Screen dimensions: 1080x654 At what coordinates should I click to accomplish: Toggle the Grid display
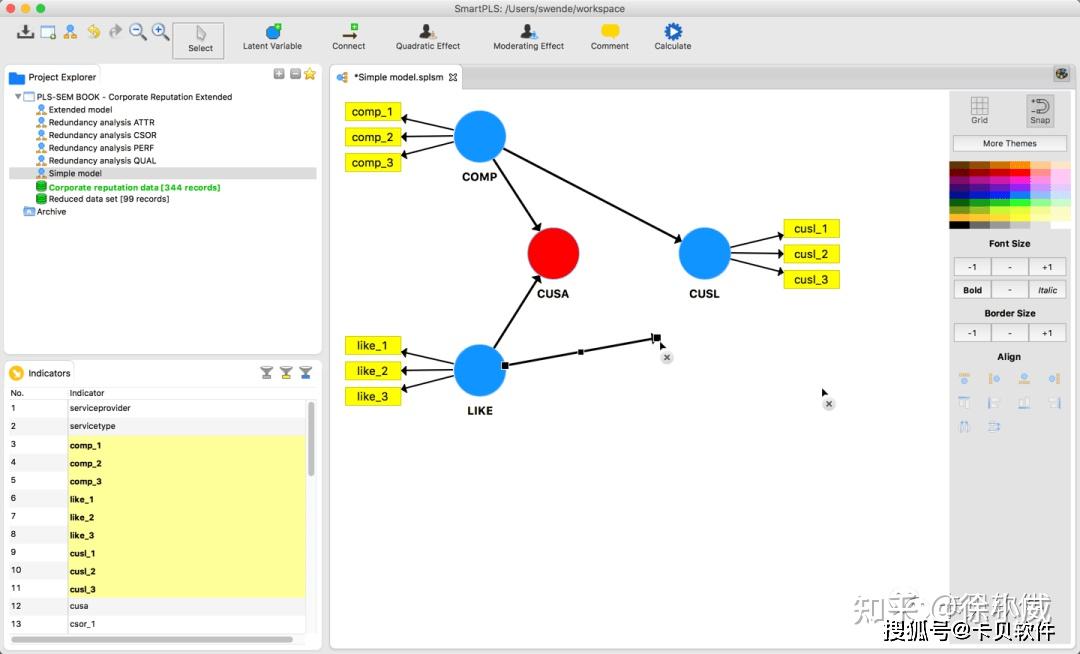tap(979, 110)
